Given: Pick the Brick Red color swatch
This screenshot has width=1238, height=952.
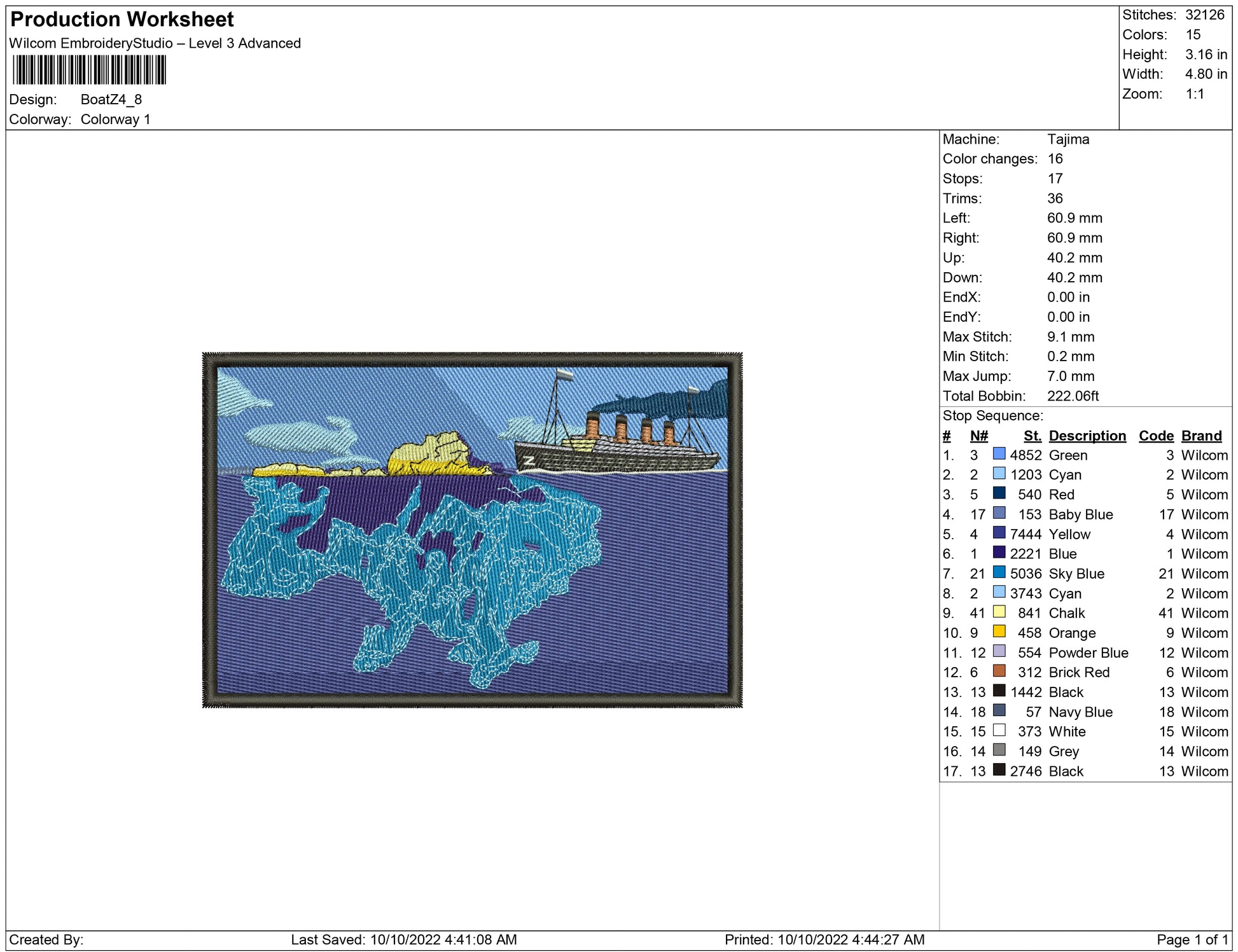Looking at the screenshot, I should click(x=999, y=671).
